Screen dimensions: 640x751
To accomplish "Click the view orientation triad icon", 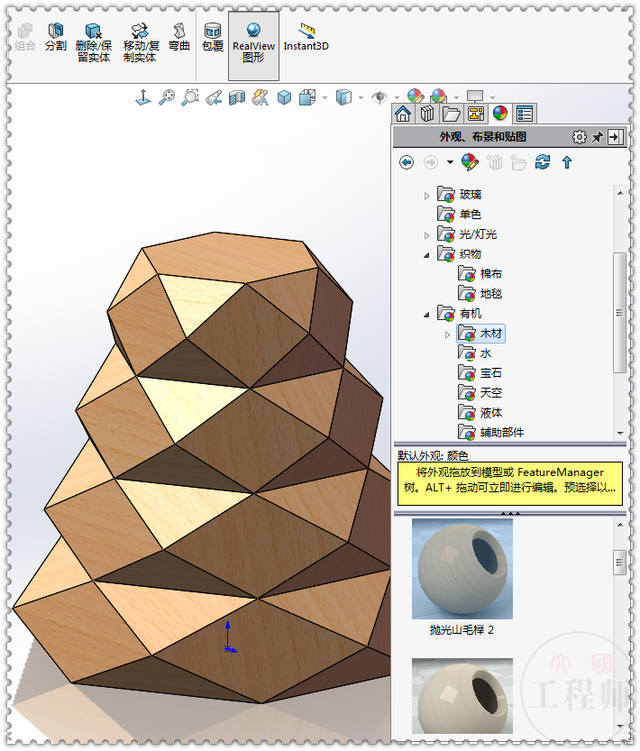I will click(x=143, y=97).
